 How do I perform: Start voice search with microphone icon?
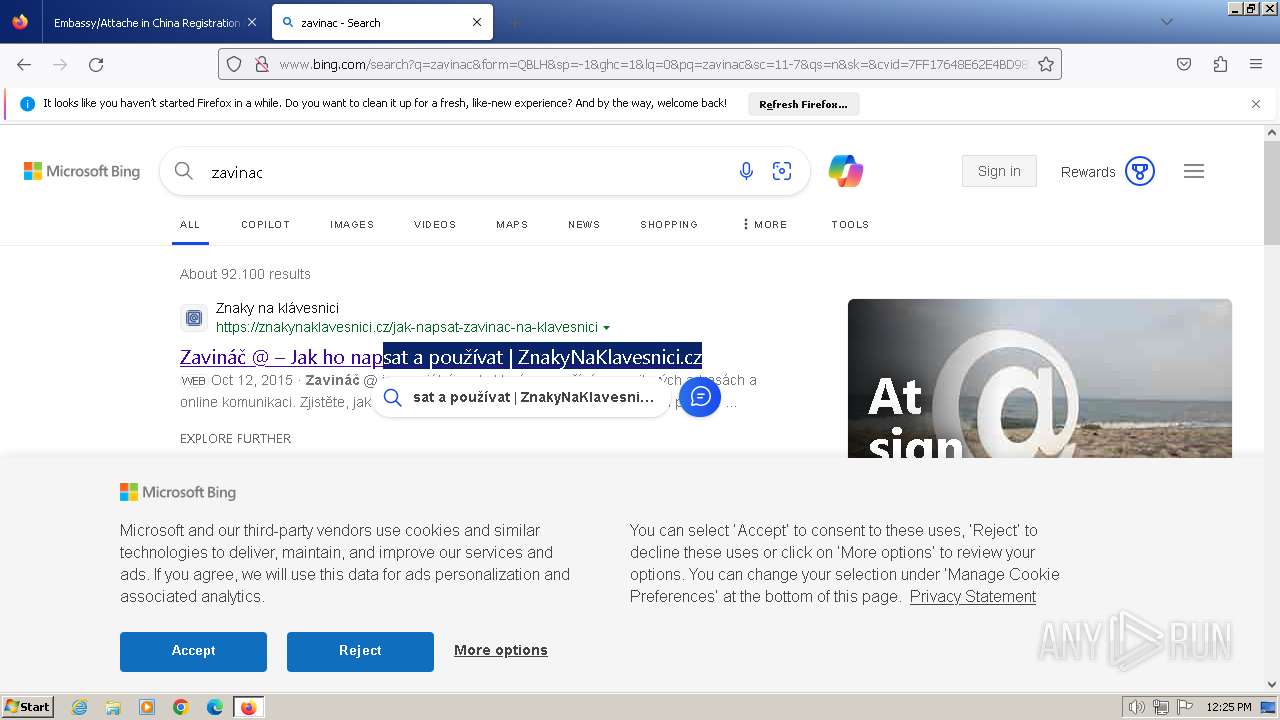point(746,171)
